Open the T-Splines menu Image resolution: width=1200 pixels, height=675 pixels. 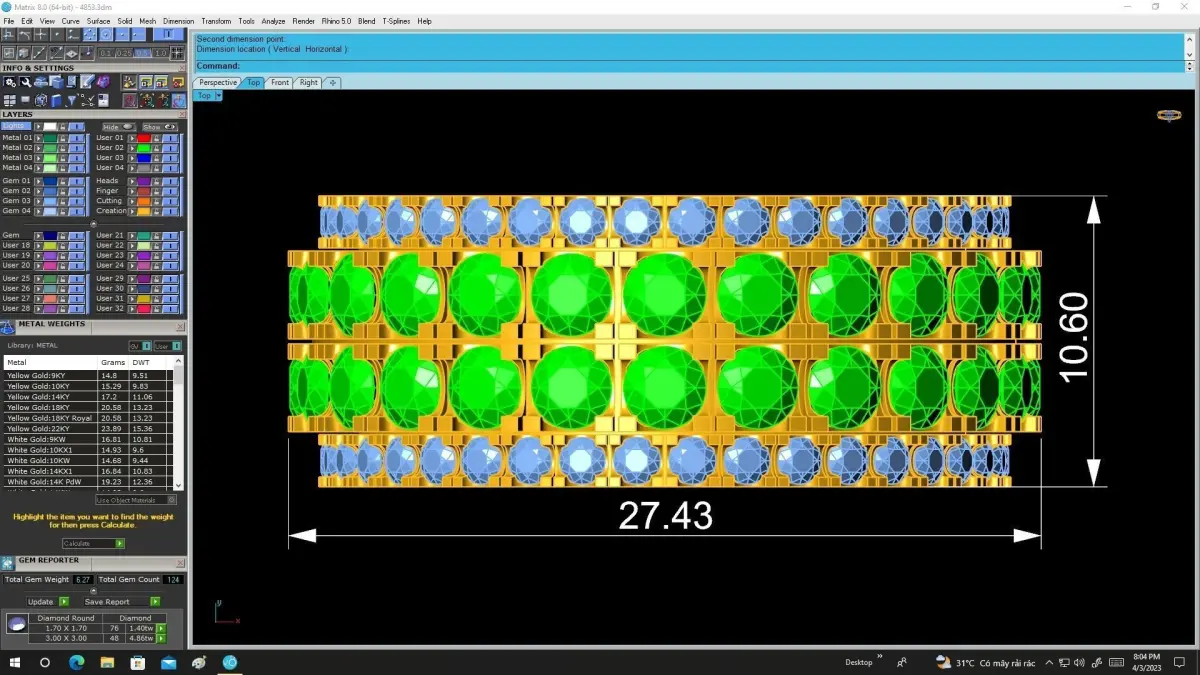pos(396,21)
